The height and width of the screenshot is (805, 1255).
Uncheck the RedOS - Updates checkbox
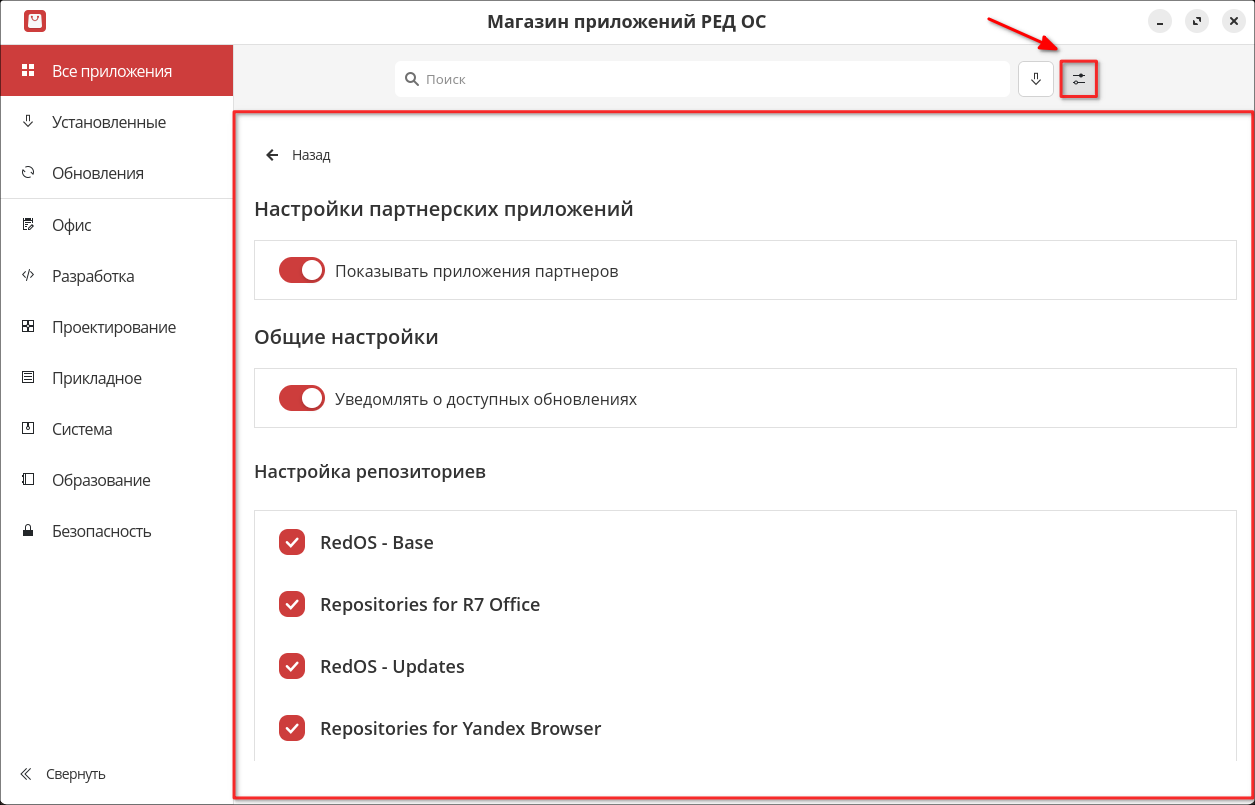292,667
